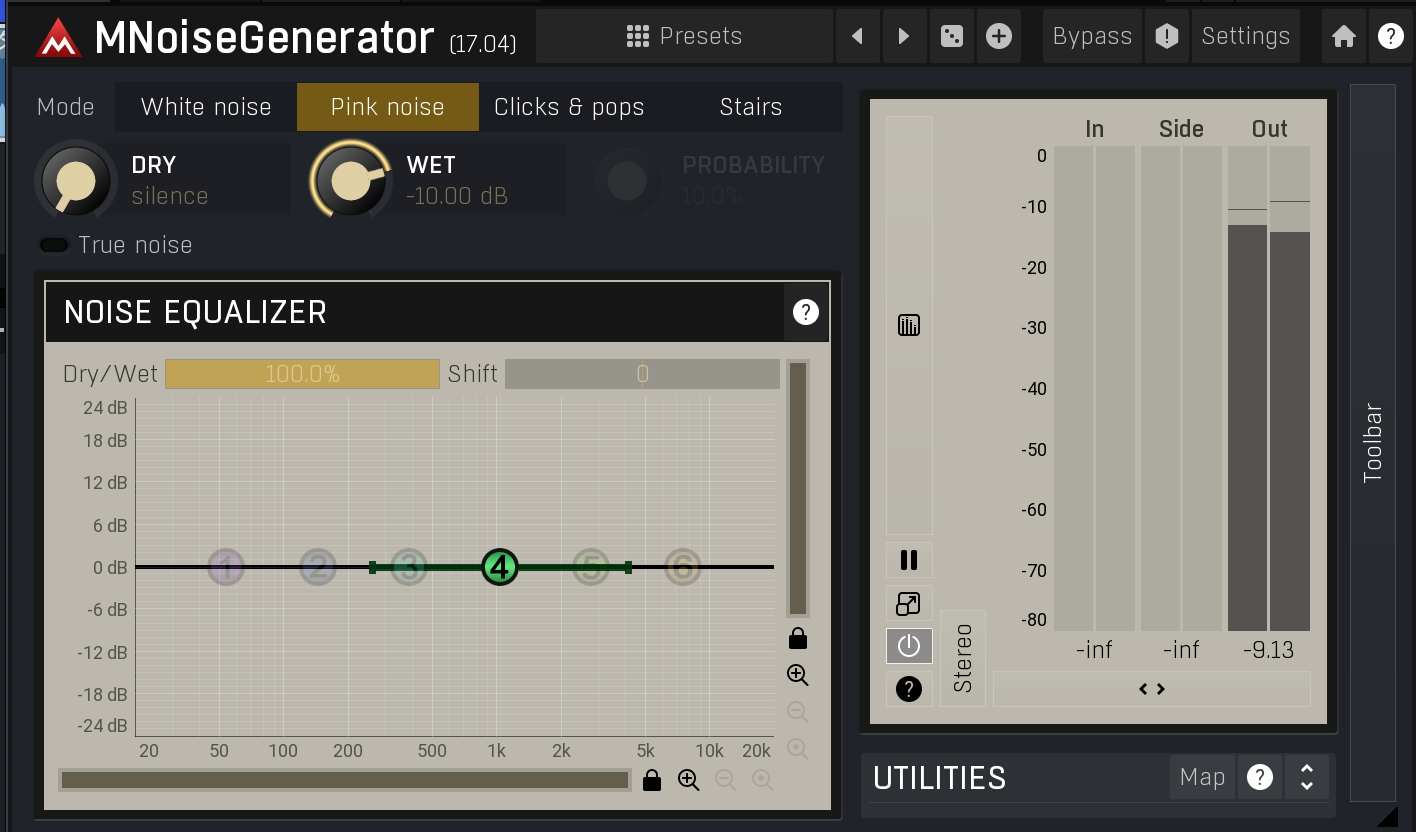Click the DRY knob
Viewport: 1416px width, 832px height.
tap(76, 181)
